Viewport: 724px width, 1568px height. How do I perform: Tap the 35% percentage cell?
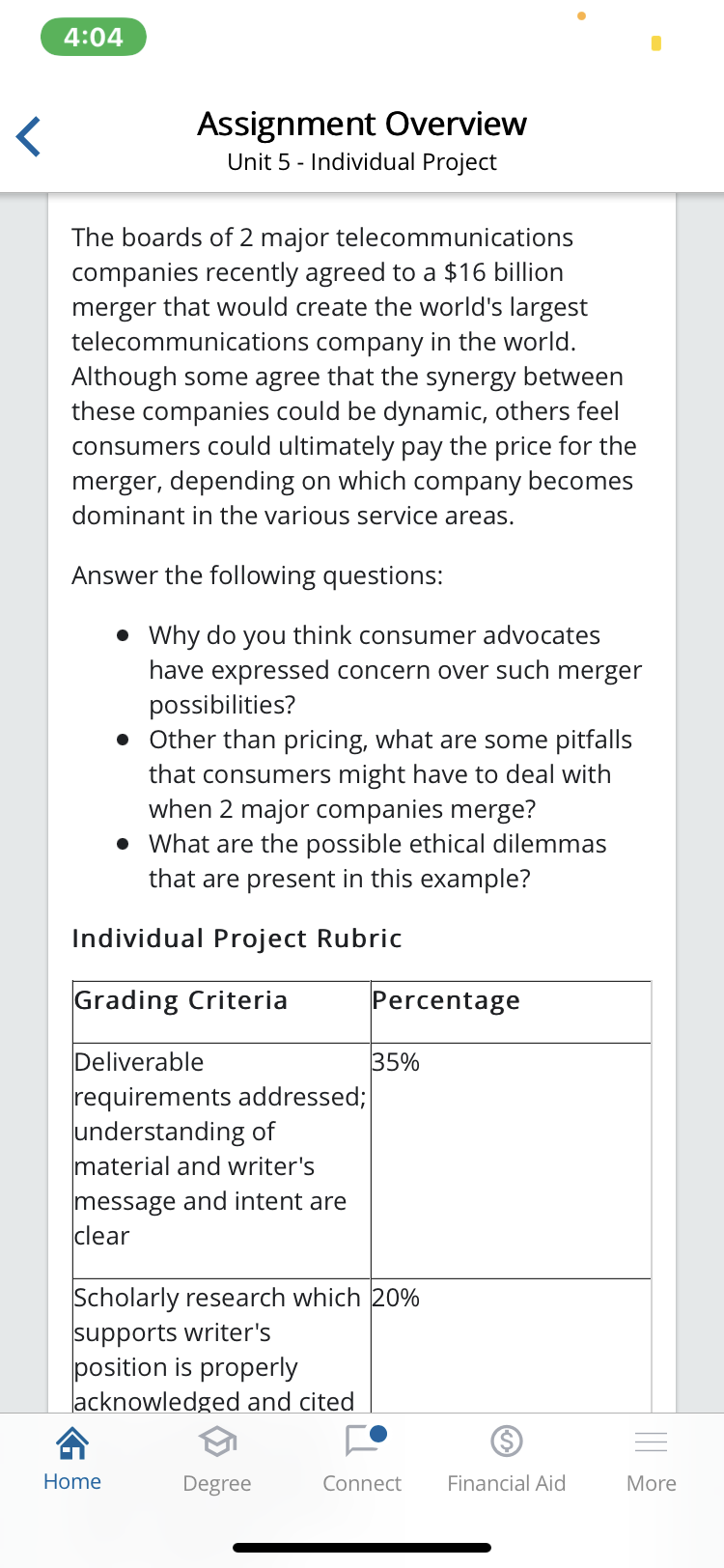tap(396, 1062)
